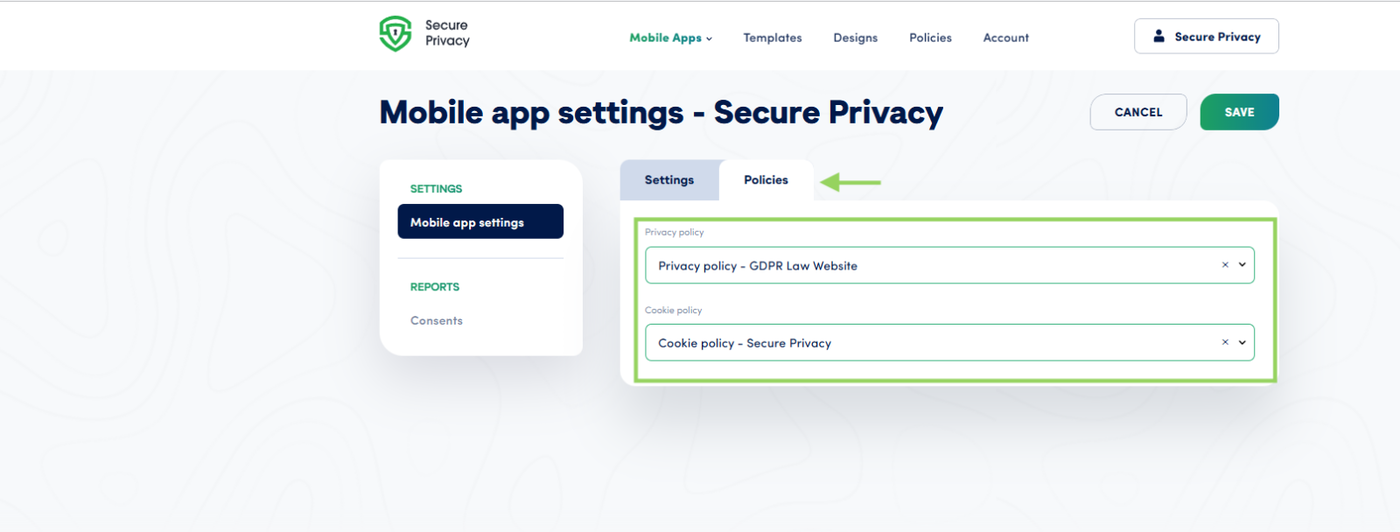The height and width of the screenshot is (532, 1400).
Task: Expand the Cookie policy dropdown chevron
Action: point(1242,342)
